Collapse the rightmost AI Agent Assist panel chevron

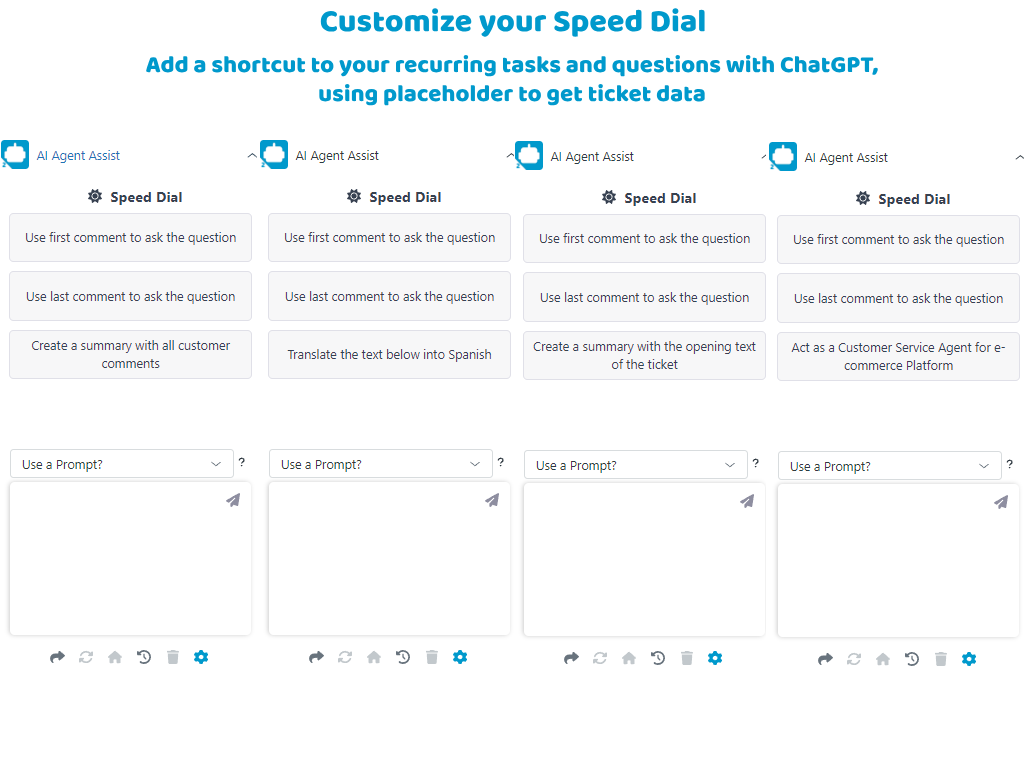[1019, 158]
